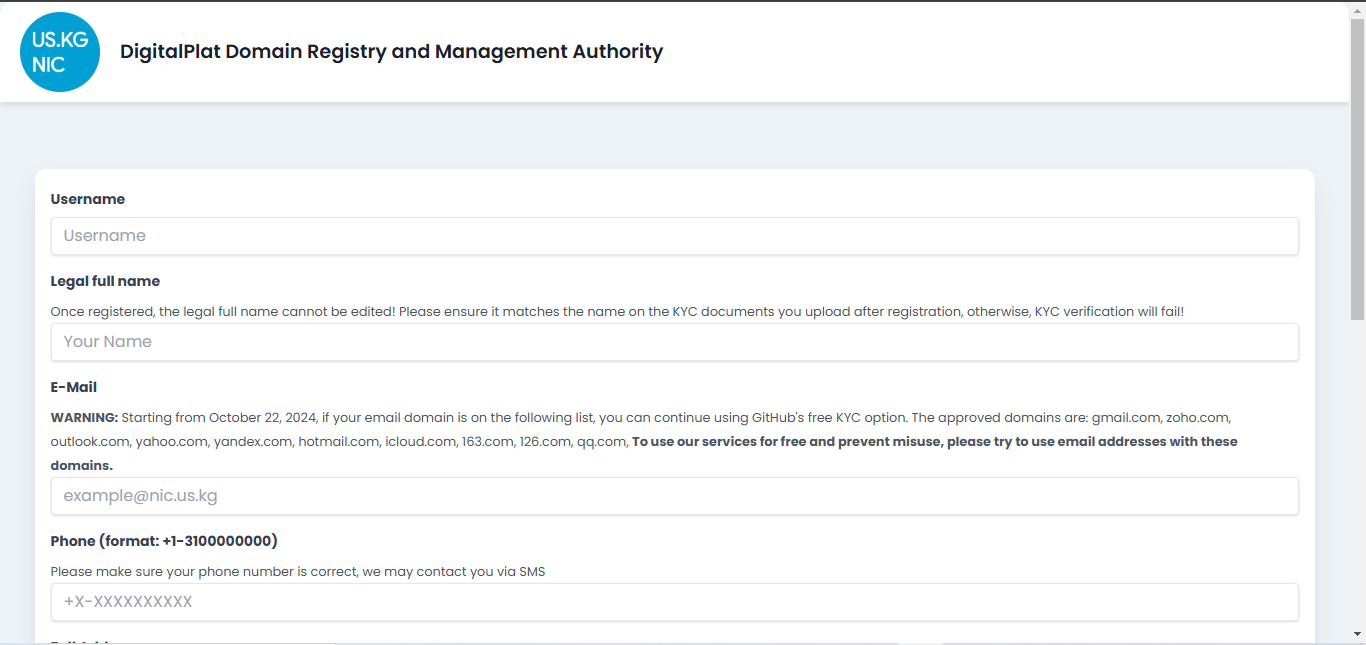The width and height of the screenshot is (1366, 645).
Task: Select the example@nic.us.kg email field
Action: point(674,496)
